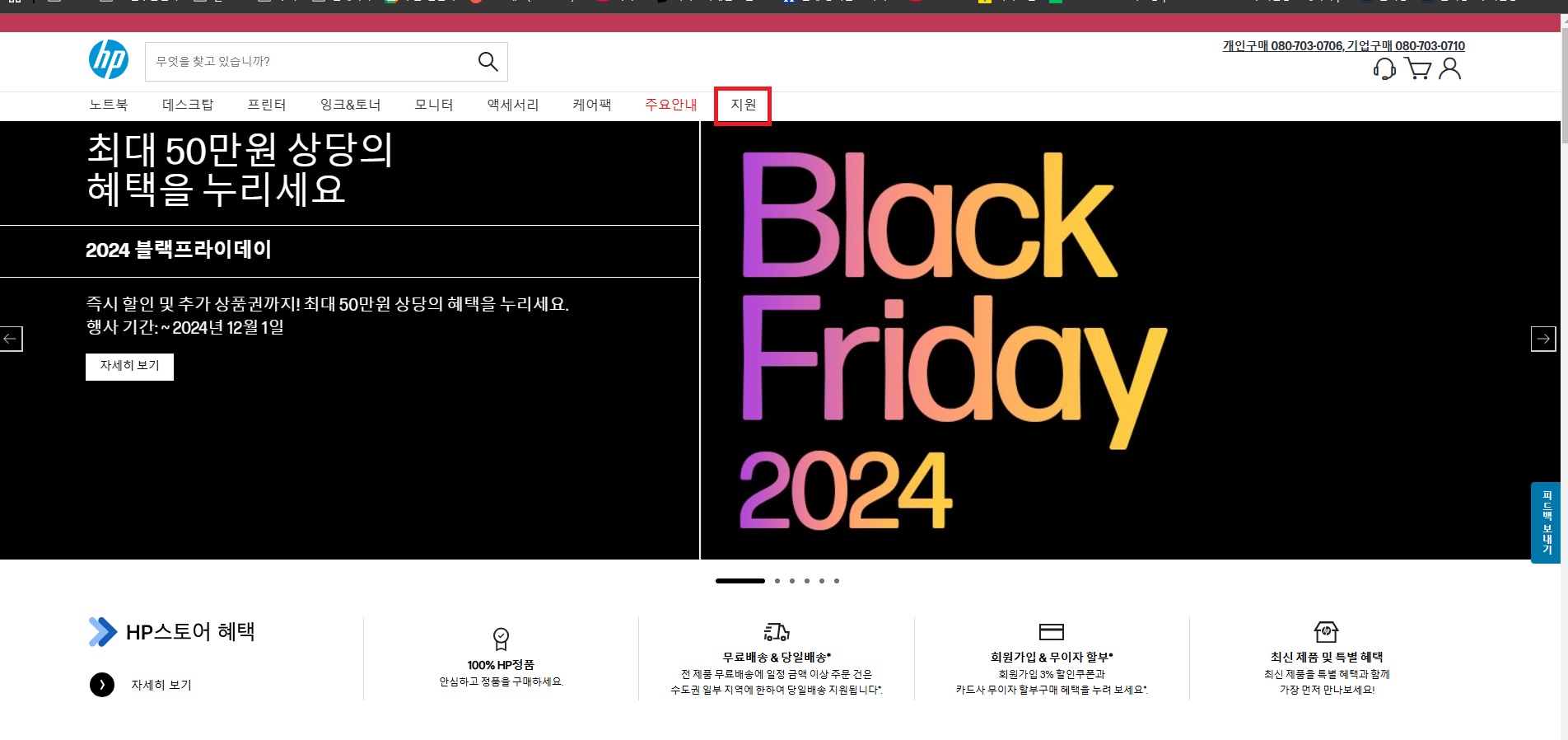This screenshot has height=740, width=1568.
Task: Select the last carousel dot
Action: 837,581
